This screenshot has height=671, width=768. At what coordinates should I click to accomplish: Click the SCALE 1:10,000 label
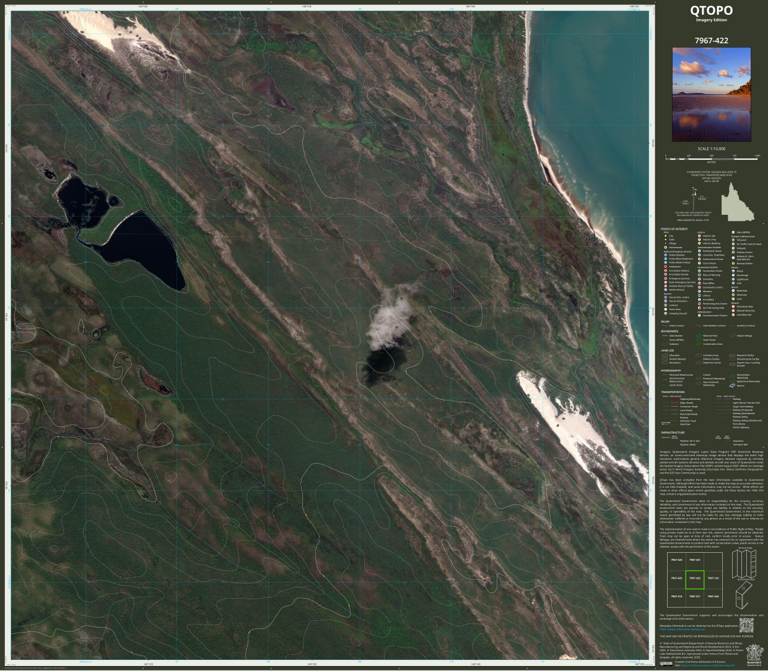[x=711, y=148]
